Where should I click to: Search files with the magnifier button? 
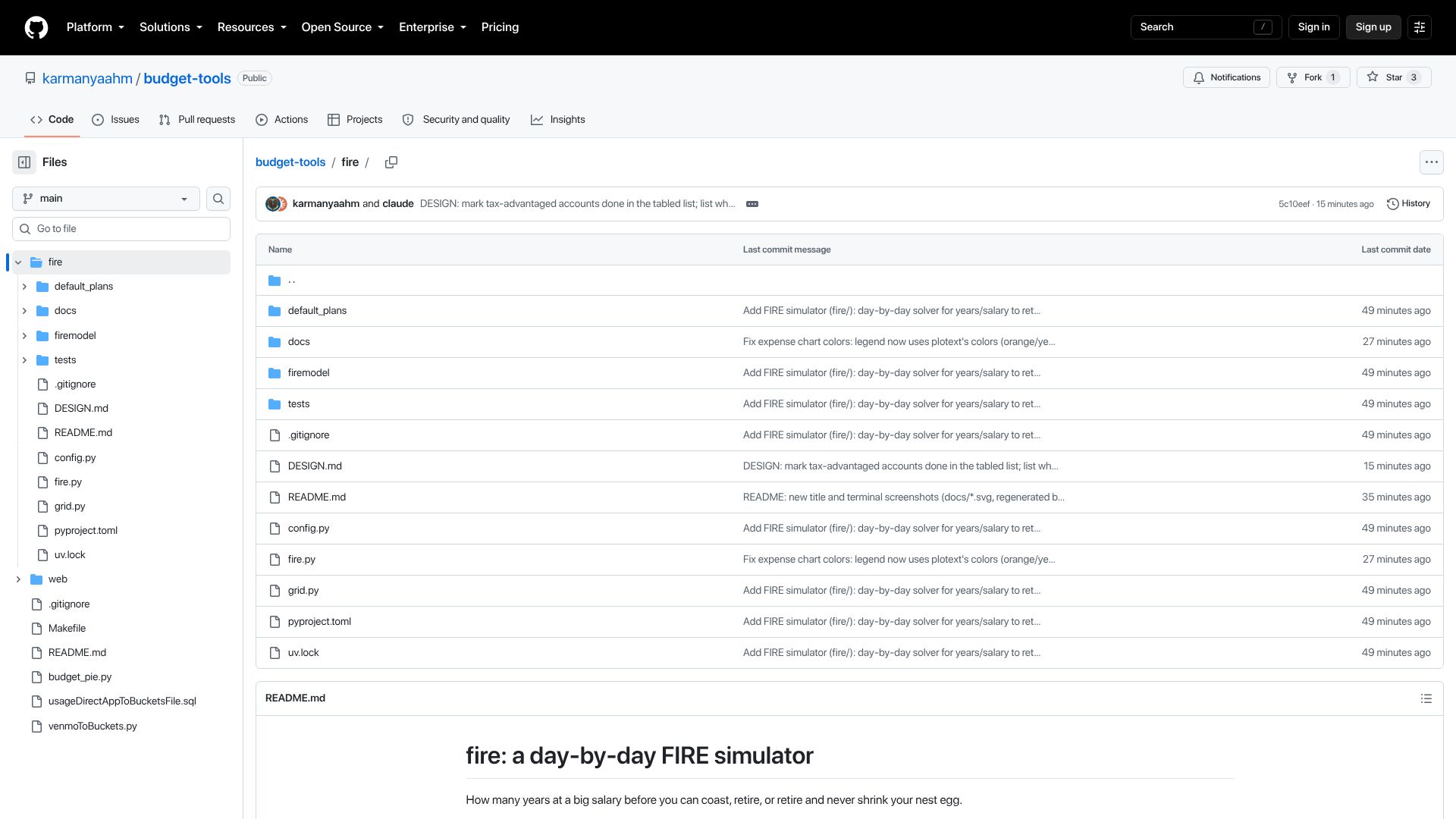pyautogui.click(x=218, y=199)
